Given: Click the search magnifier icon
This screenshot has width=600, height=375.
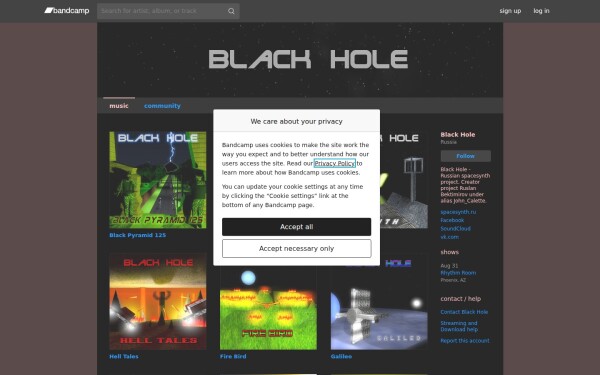Looking at the screenshot, I should click(231, 11).
